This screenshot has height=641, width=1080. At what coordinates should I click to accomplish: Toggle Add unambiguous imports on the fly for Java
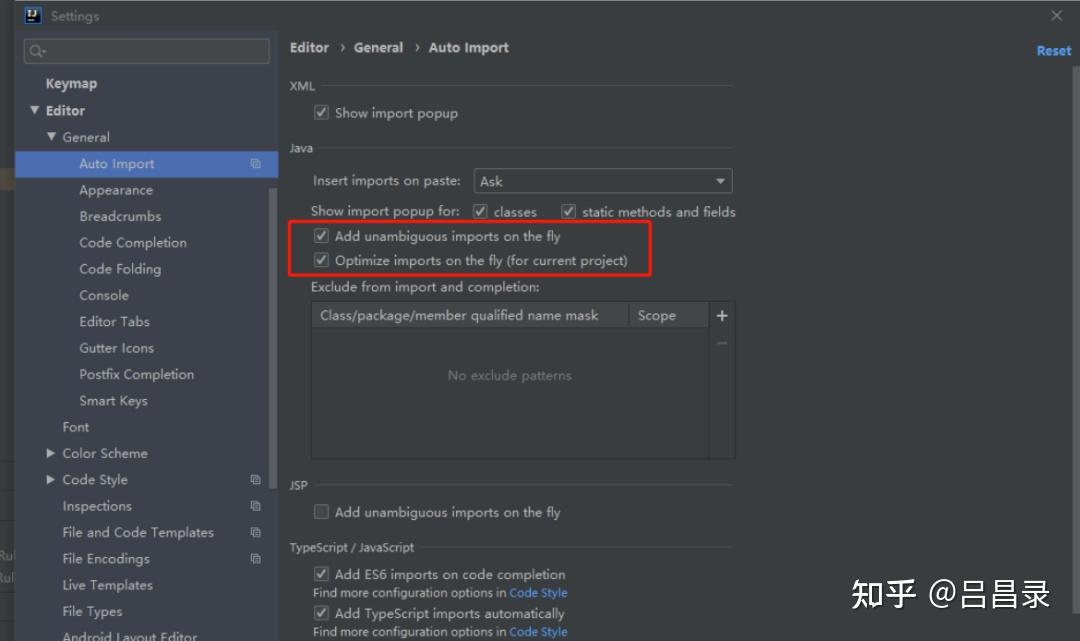coord(322,237)
